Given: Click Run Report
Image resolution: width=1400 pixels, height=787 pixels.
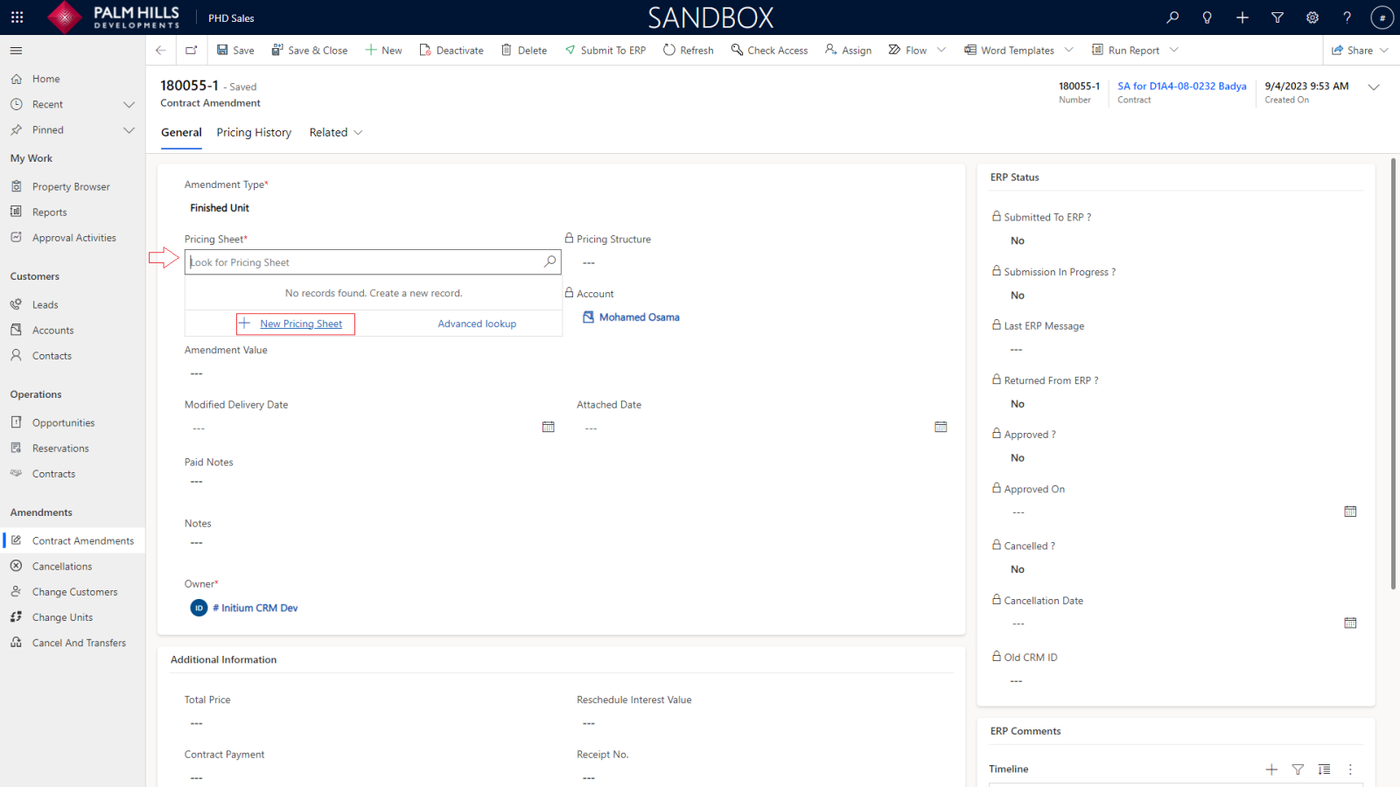Looking at the screenshot, I should pyautogui.click(x=1126, y=50).
